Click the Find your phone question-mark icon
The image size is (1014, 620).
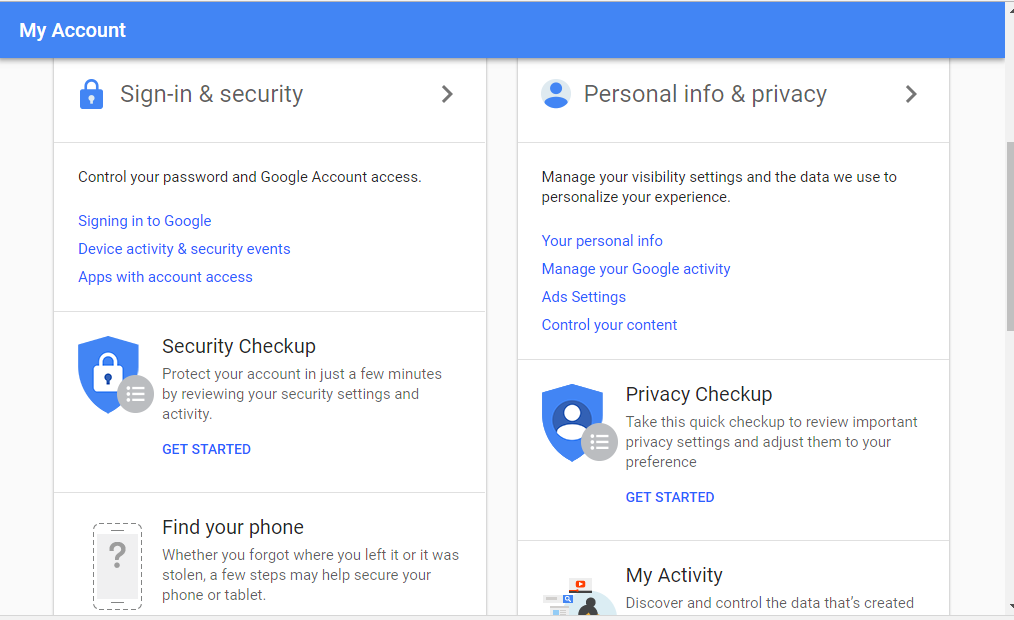point(117,566)
